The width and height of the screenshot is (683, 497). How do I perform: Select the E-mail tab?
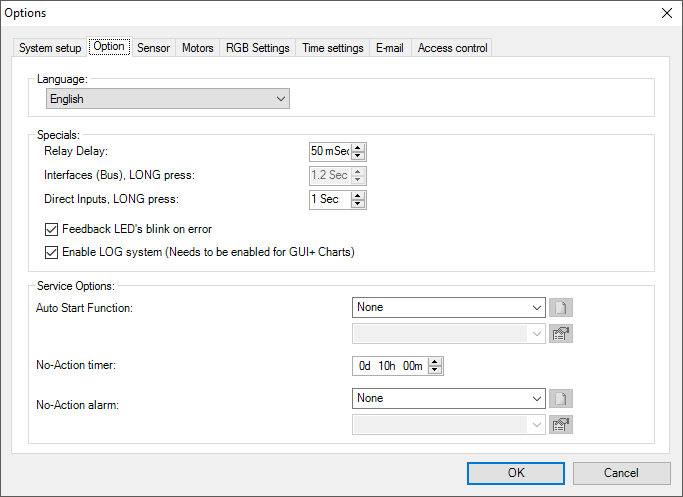pos(389,48)
